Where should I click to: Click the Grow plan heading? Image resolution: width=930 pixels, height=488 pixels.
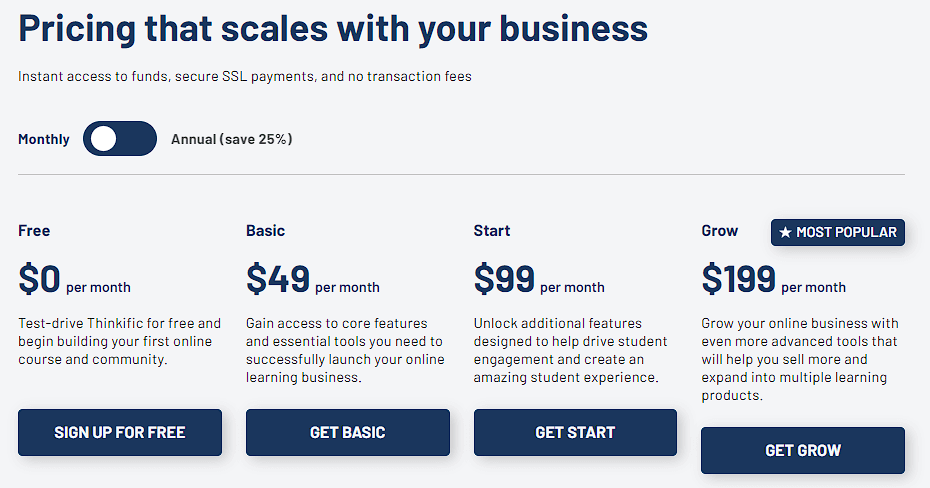click(720, 231)
